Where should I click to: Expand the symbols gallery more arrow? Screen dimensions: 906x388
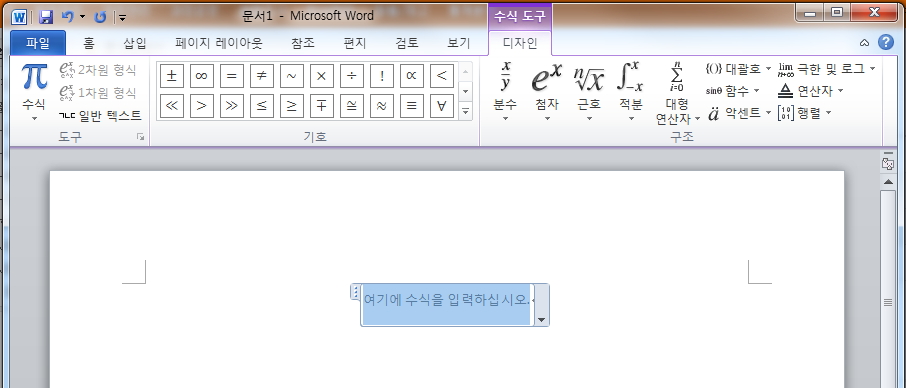point(466,111)
